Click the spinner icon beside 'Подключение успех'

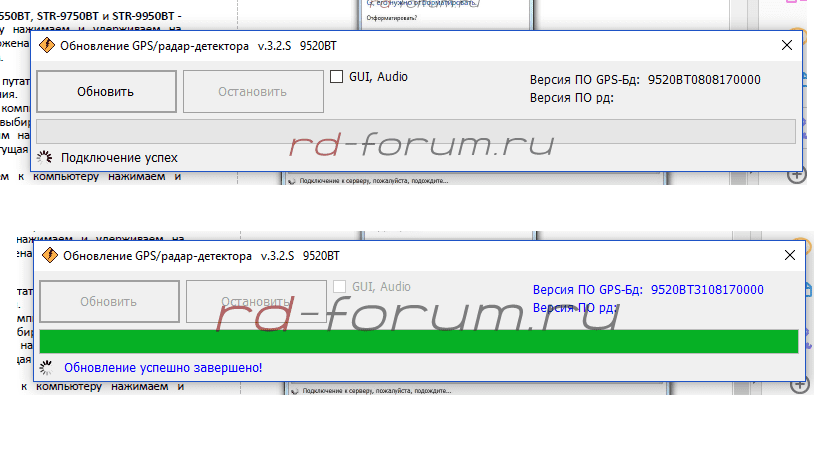point(44,157)
